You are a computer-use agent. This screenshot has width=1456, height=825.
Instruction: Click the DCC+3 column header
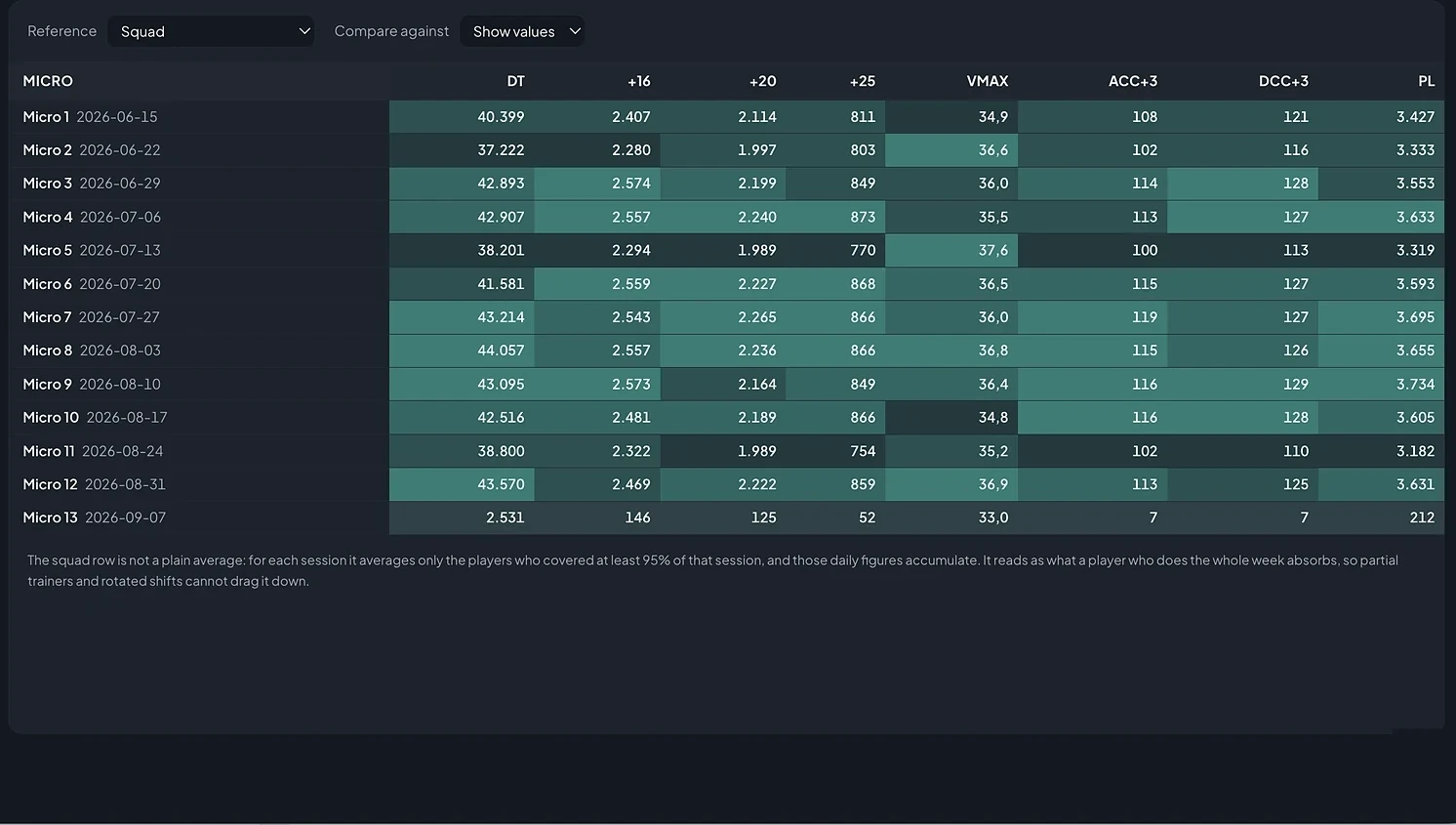[x=1283, y=81]
